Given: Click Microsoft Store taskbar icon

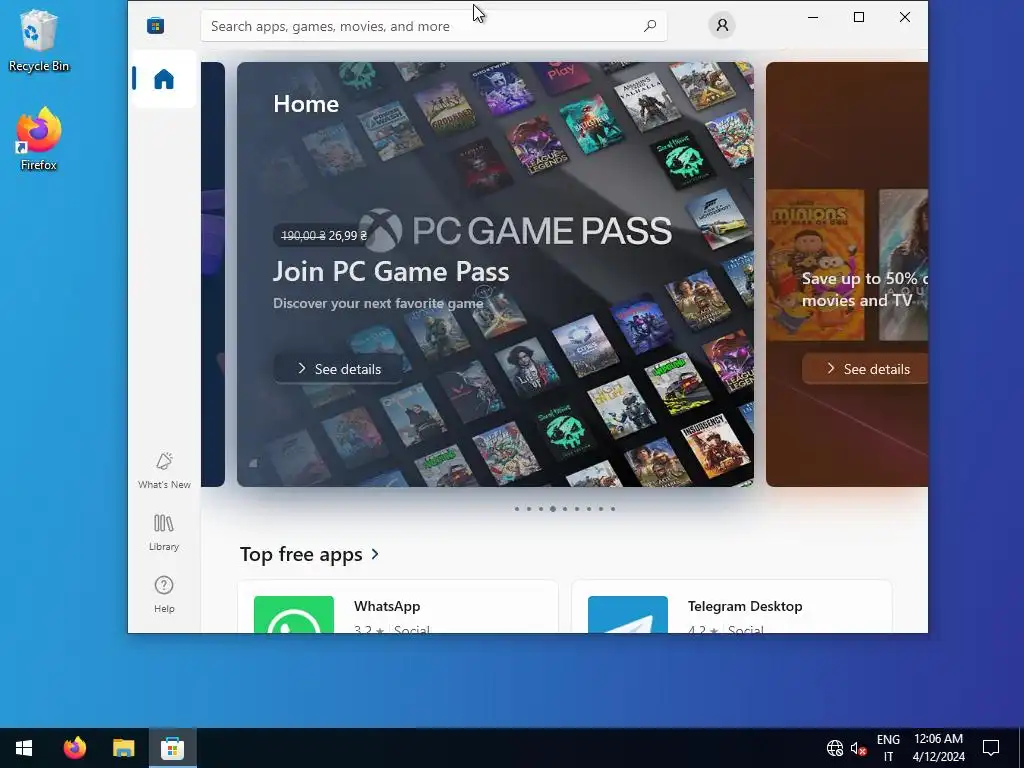Looking at the screenshot, I should click(172, 748).
